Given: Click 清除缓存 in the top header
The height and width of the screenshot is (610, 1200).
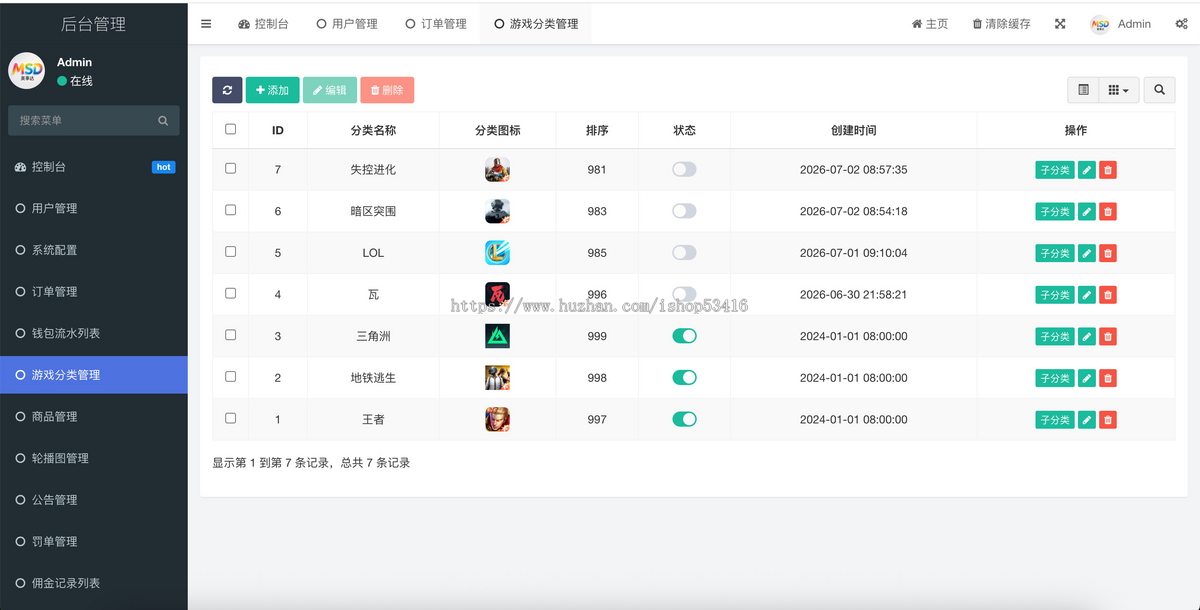Looking at the screenshot, I should (1001, 24).
